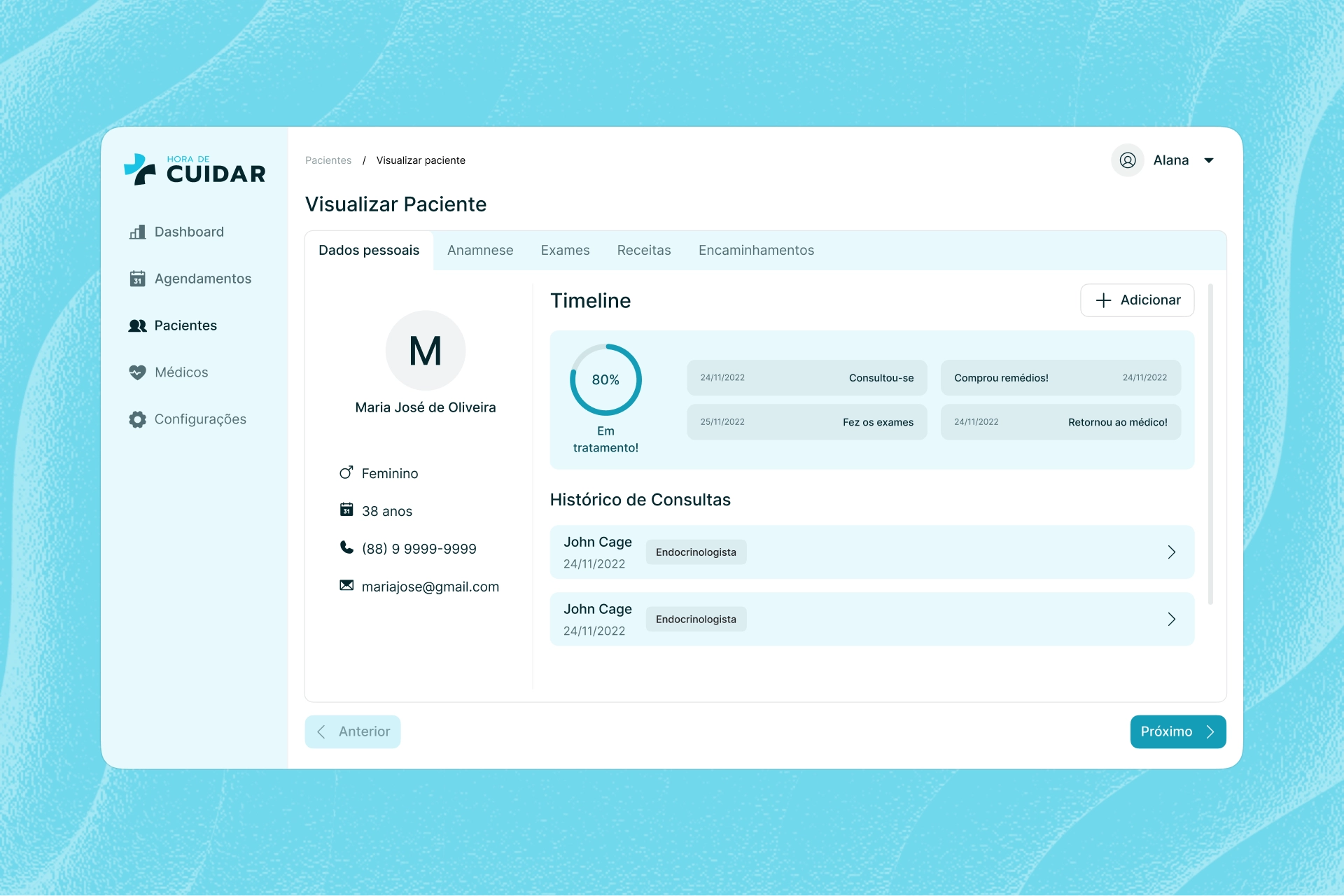Click the Anterior button

click(353, 731)
